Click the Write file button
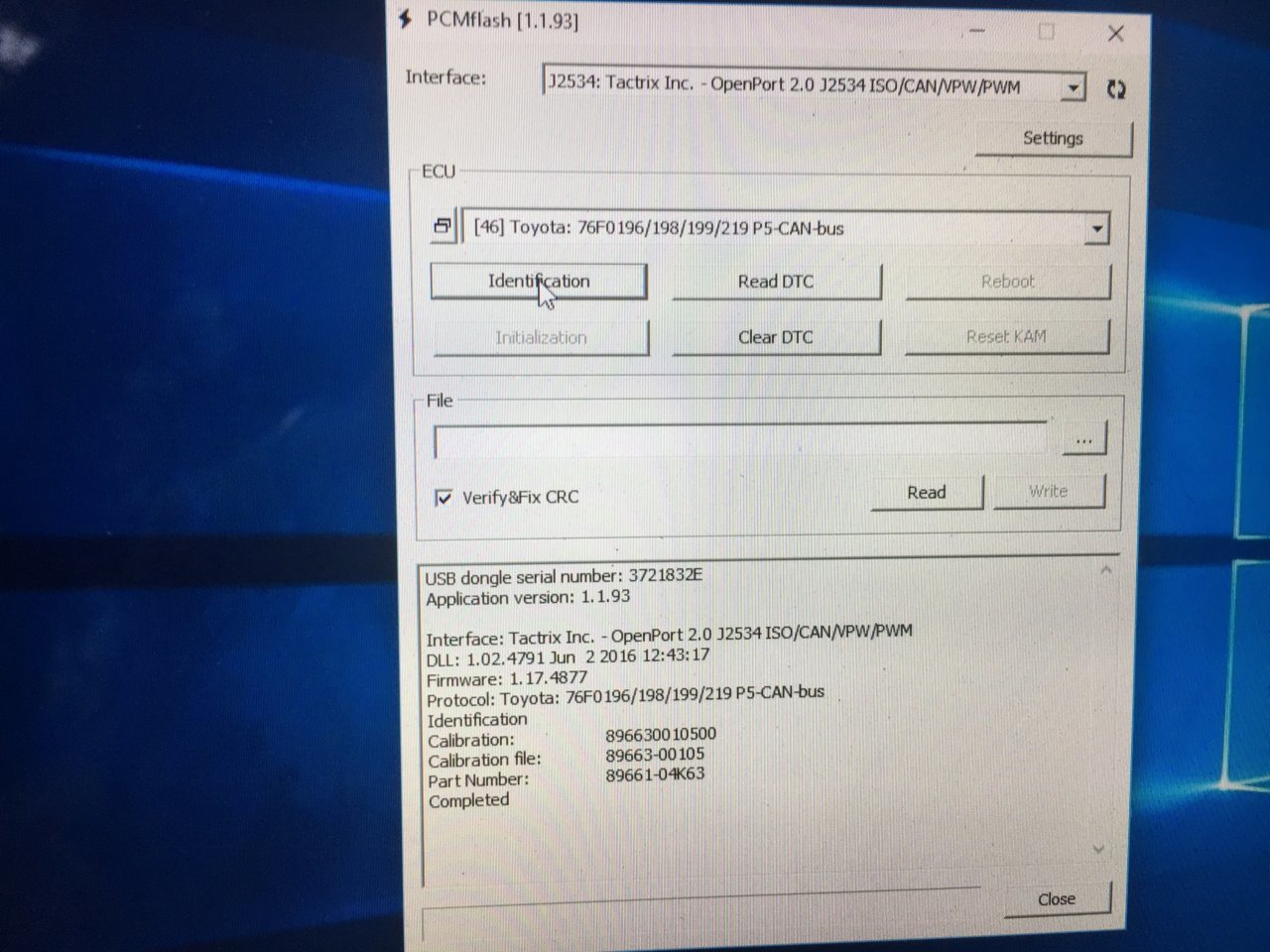Screen dimensions: 1270x952 [1049, 491]
